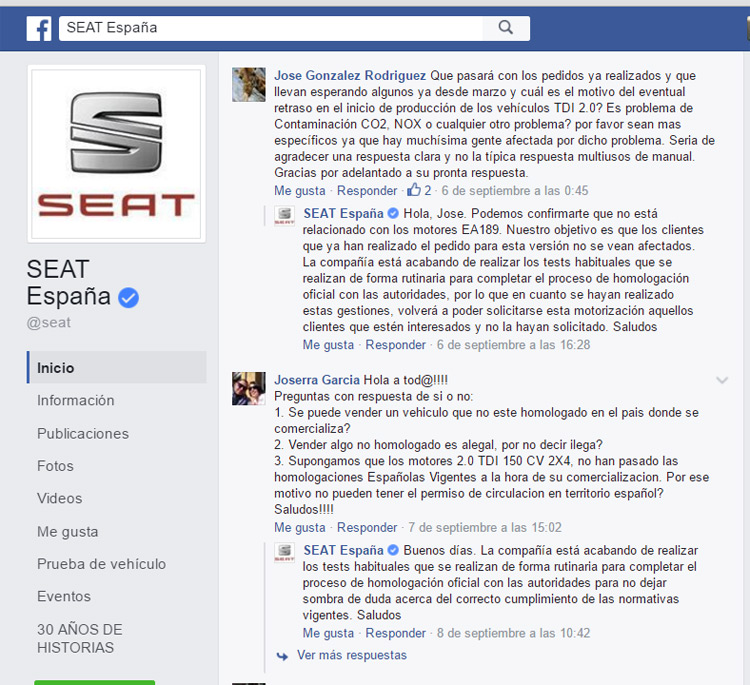
Task: Click the SEAT avatar in the first reply
Action: [285, 216]
